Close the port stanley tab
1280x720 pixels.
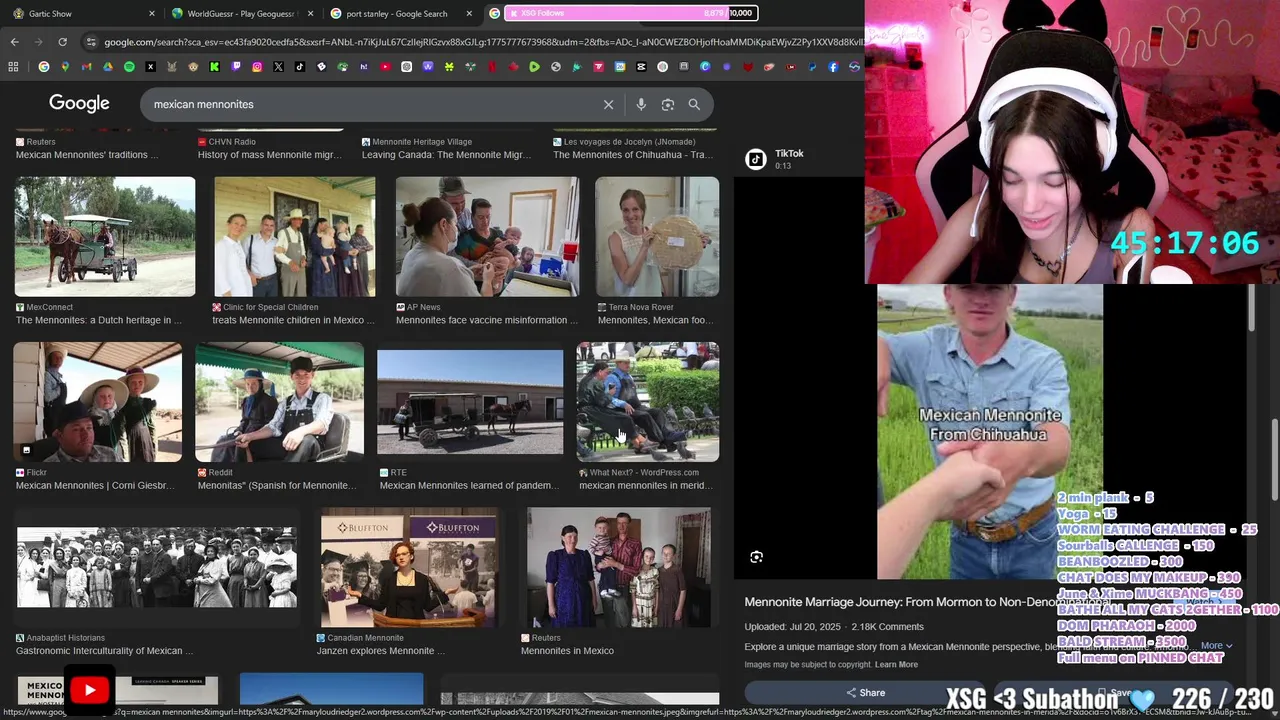[471, 14]
